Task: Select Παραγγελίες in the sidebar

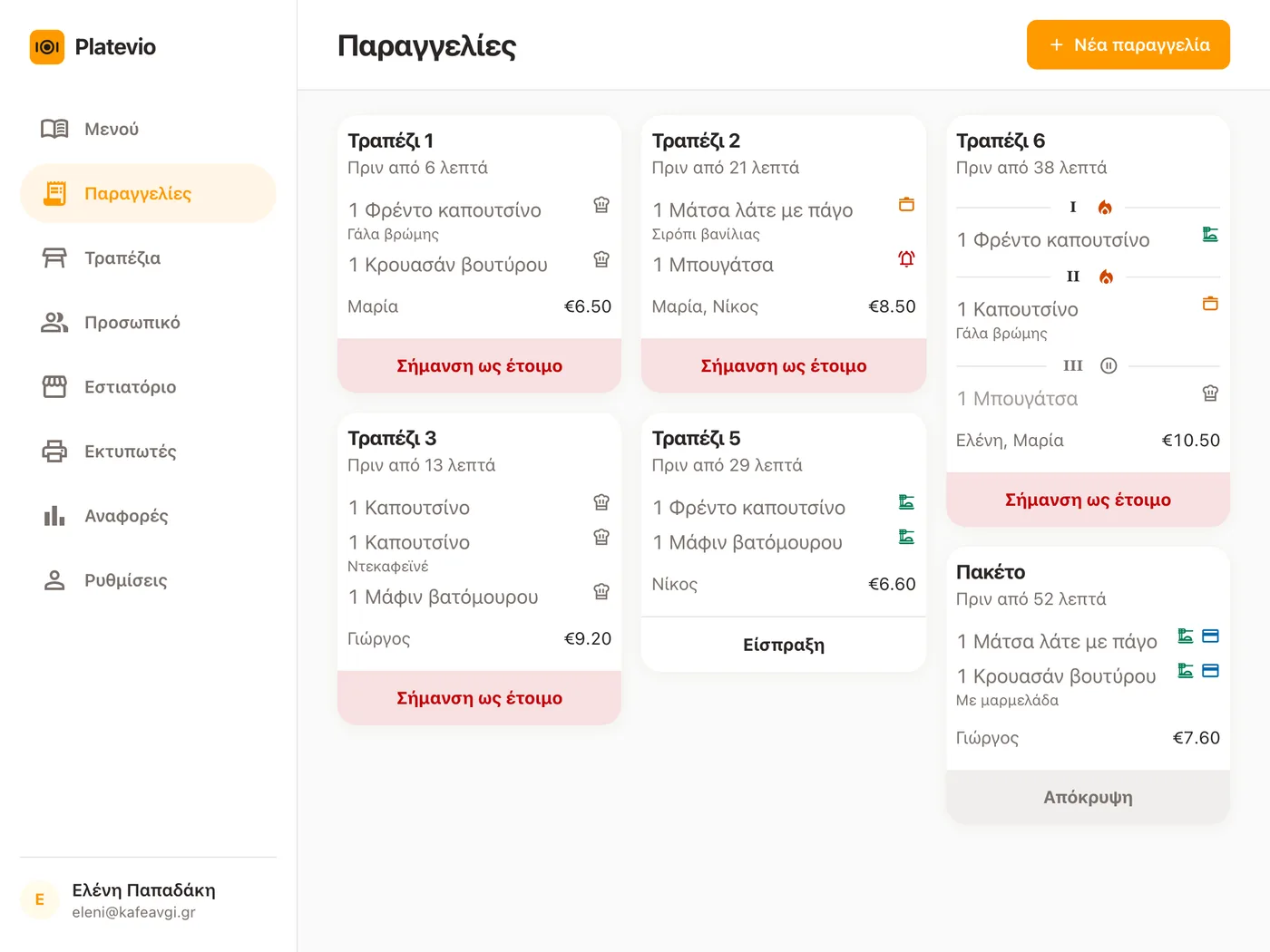Action: 148,193
